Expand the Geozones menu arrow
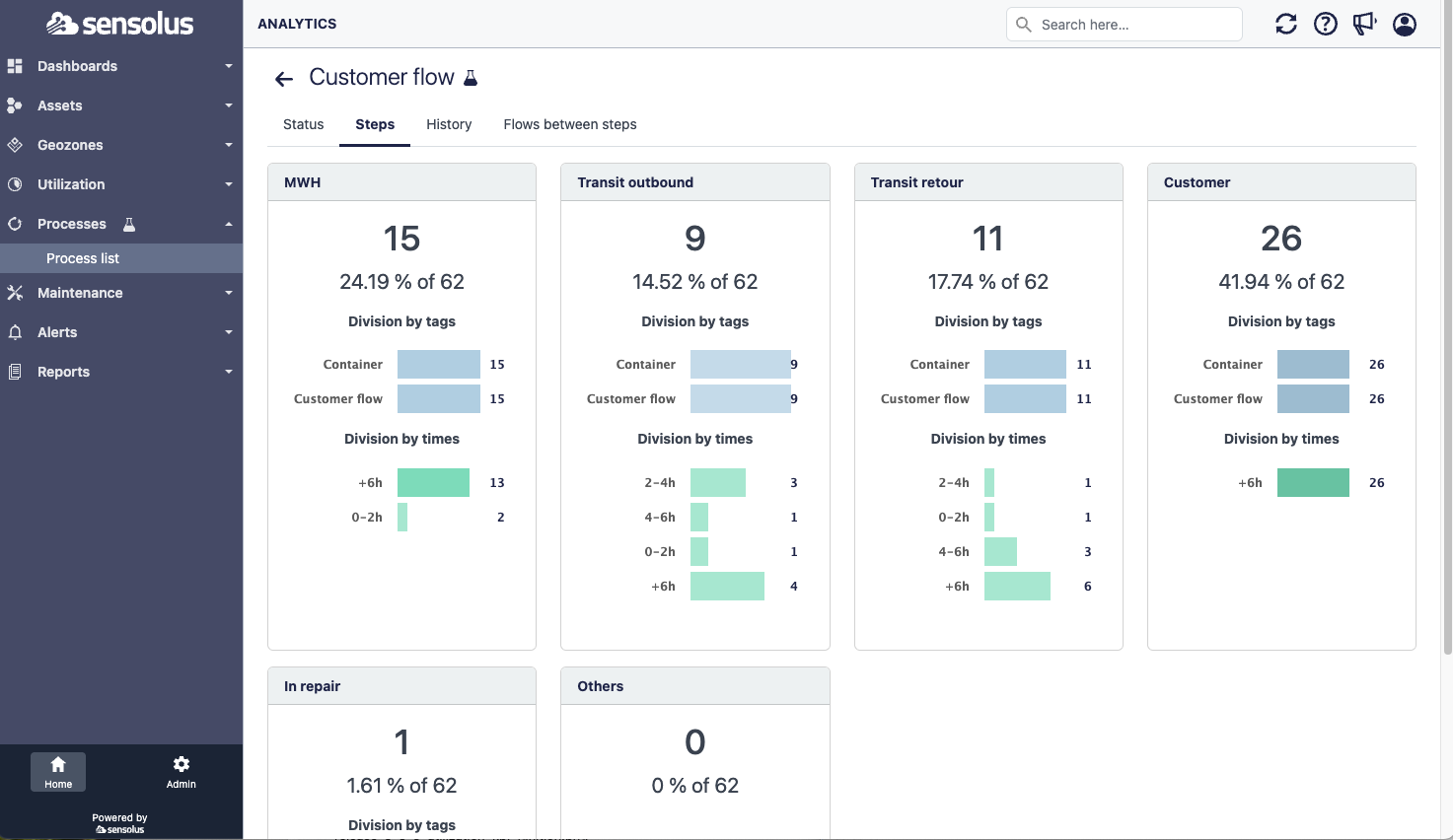The height and width of the screenshot is (840, 1453). pos(229,145)
